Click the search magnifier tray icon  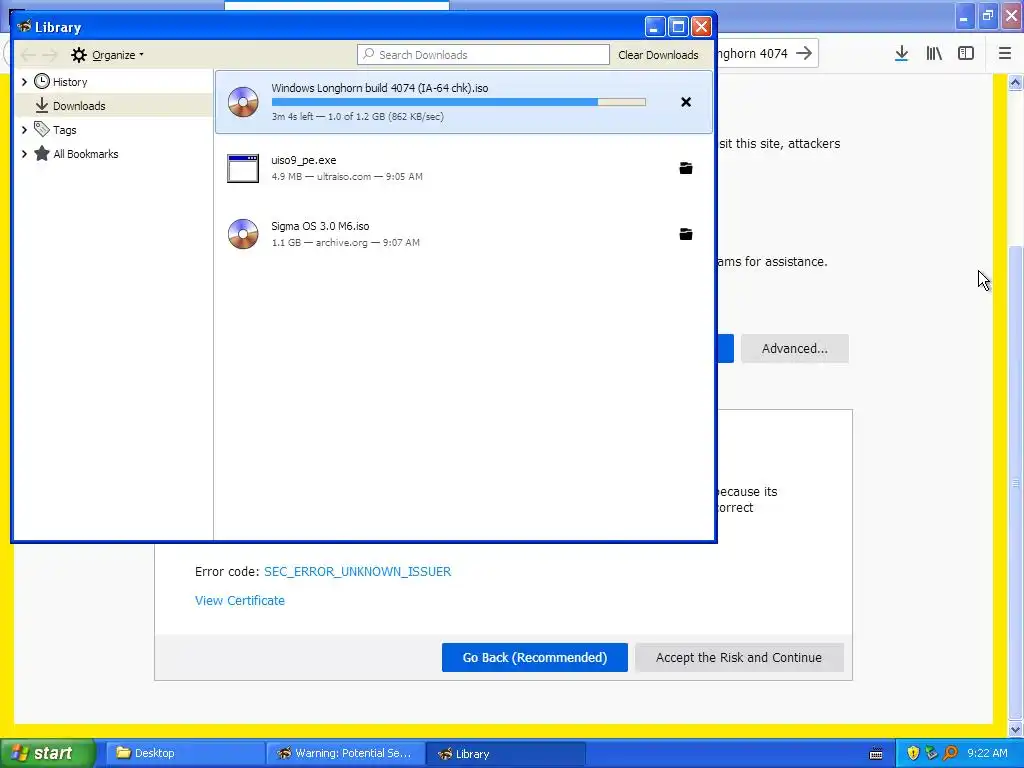pyautogui.click(x=950, y=754)
